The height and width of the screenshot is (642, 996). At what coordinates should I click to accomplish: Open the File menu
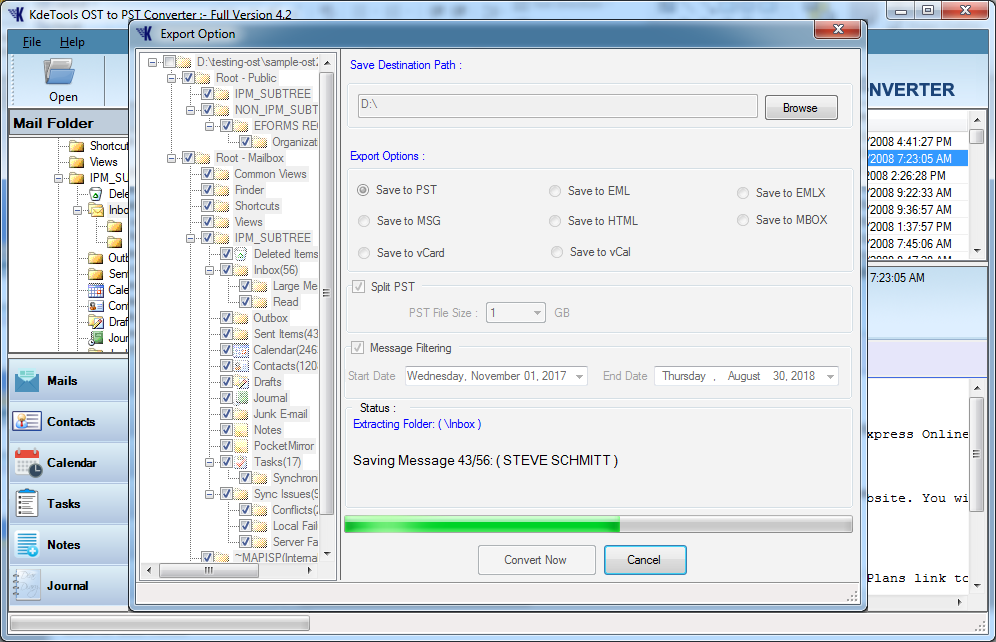coord(32,42)
